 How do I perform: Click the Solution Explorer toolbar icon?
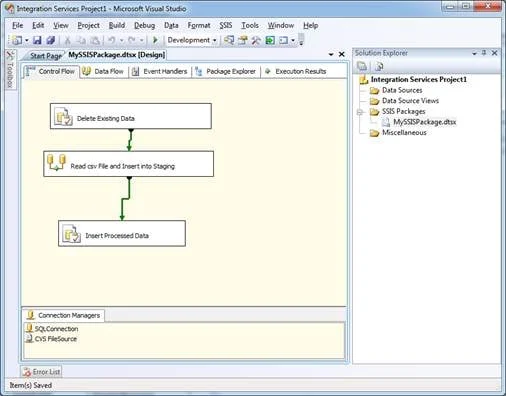(229, 40)
